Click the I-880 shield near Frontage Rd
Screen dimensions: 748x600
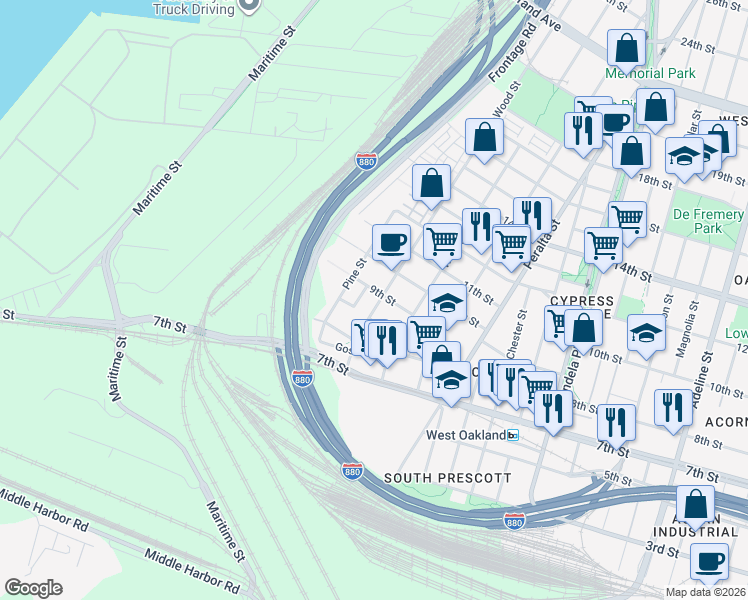click(x=366, y=161)
